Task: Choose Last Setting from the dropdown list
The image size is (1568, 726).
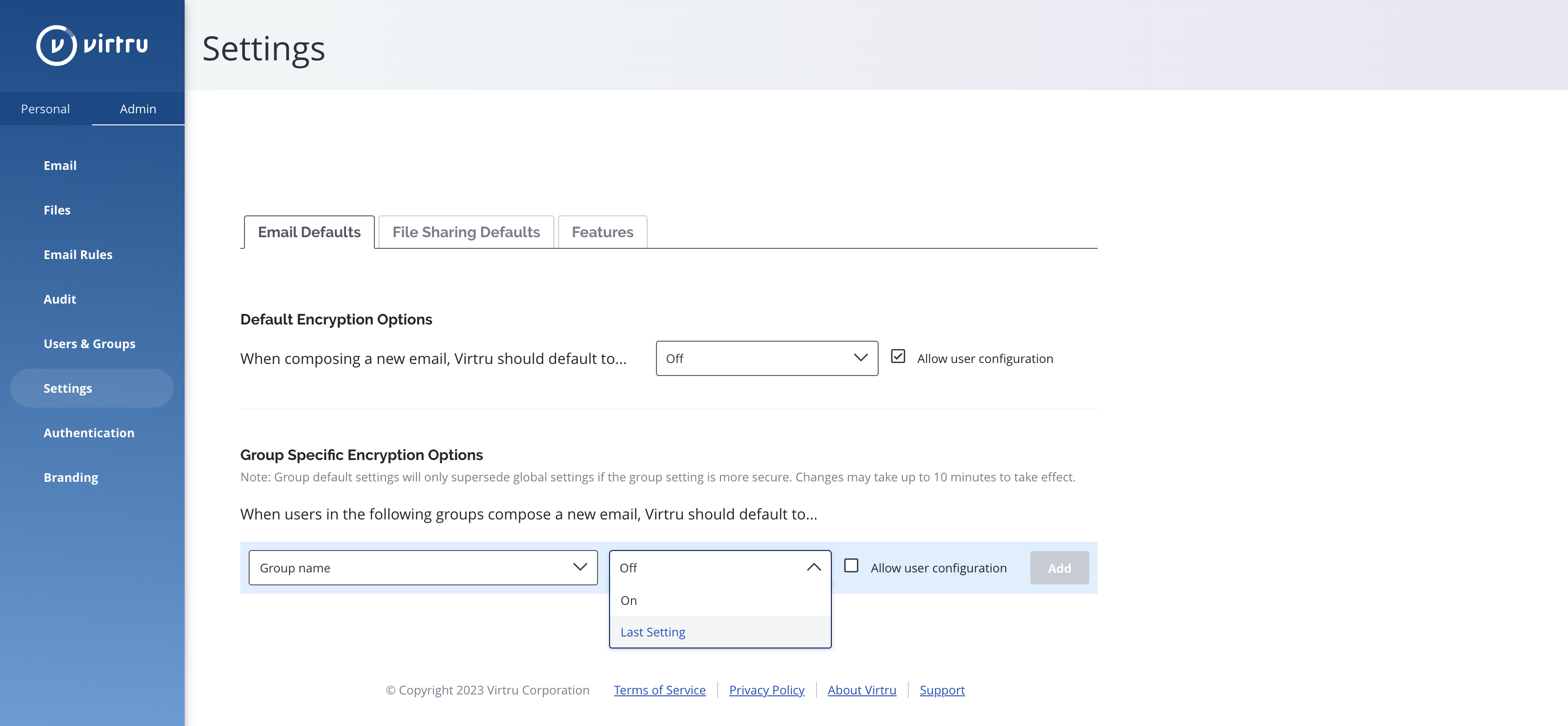Action: coord(720,632)
